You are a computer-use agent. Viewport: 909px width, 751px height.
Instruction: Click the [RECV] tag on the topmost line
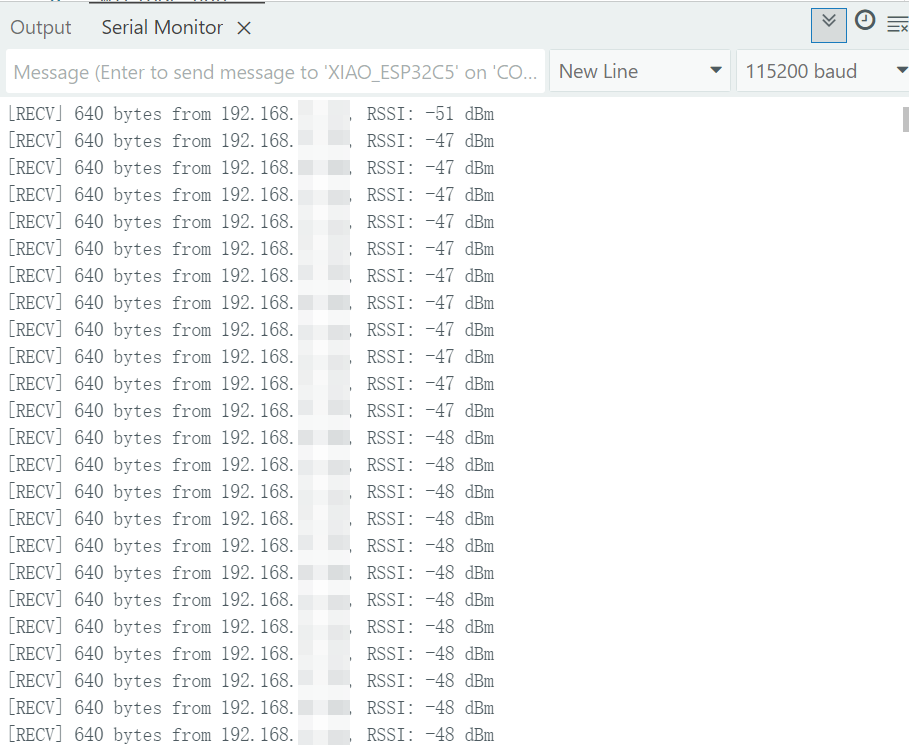(x=36, y=114)
